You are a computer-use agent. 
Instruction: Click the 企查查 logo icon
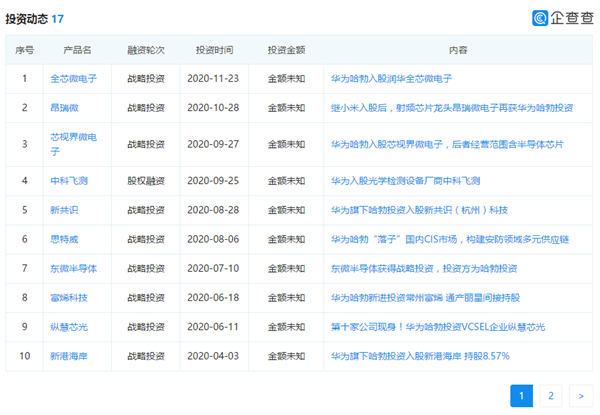coord(540,18)
